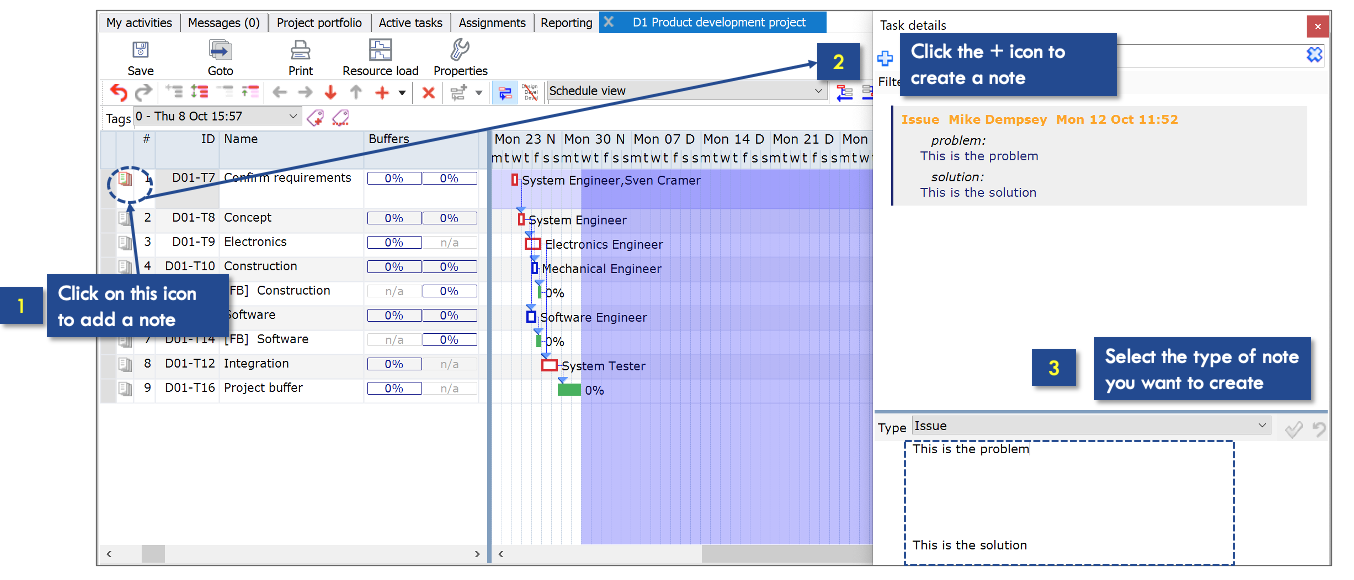Switch to My activities tab
The image size is (1354, 580).
click(139, 23)
